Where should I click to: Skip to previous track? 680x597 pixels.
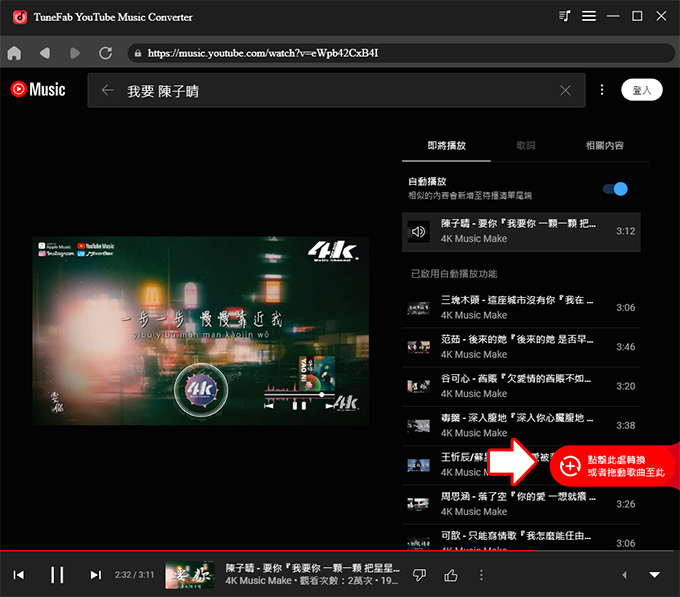coord(19,575)
